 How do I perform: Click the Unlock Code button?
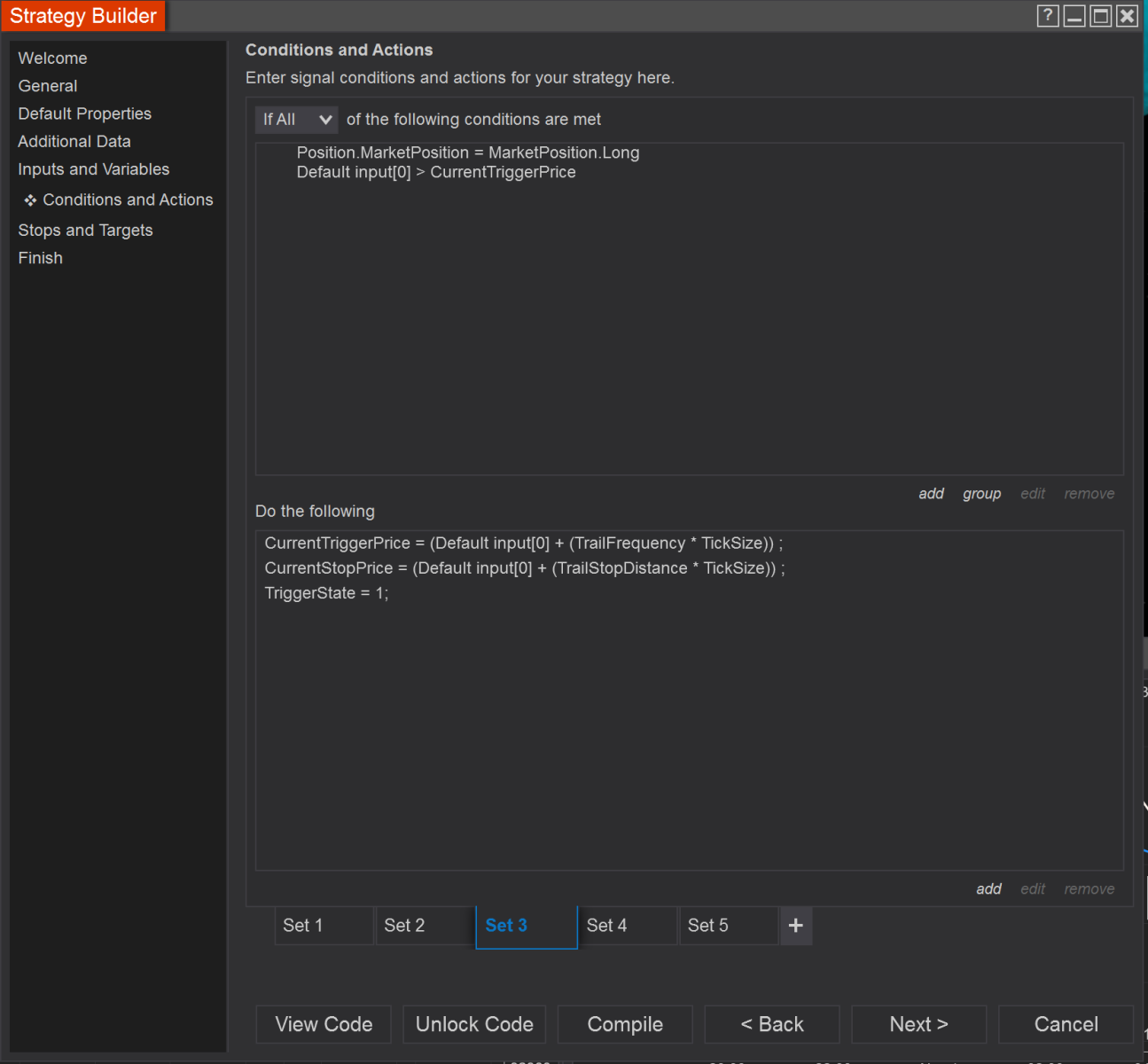click(474, 1025)
